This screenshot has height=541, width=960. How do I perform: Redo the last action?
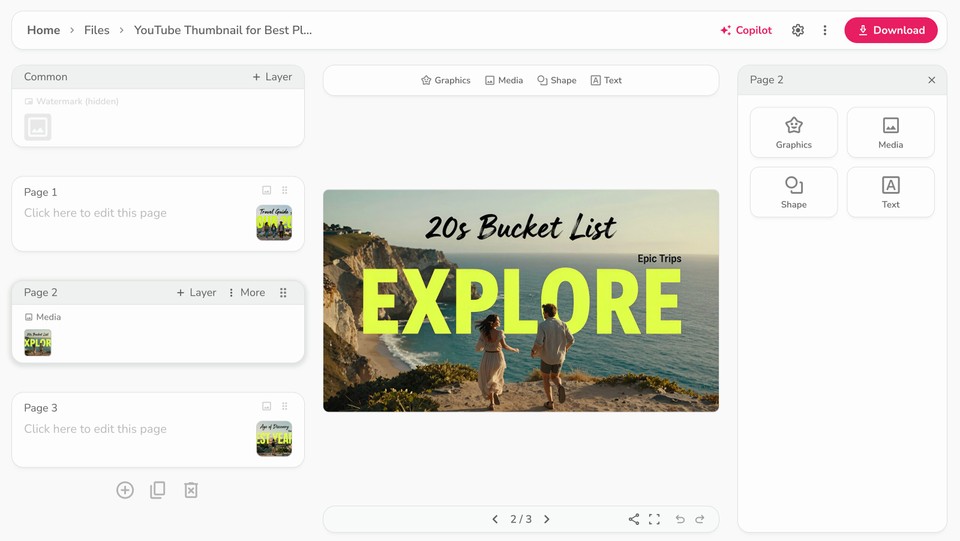tap(700, 519)
